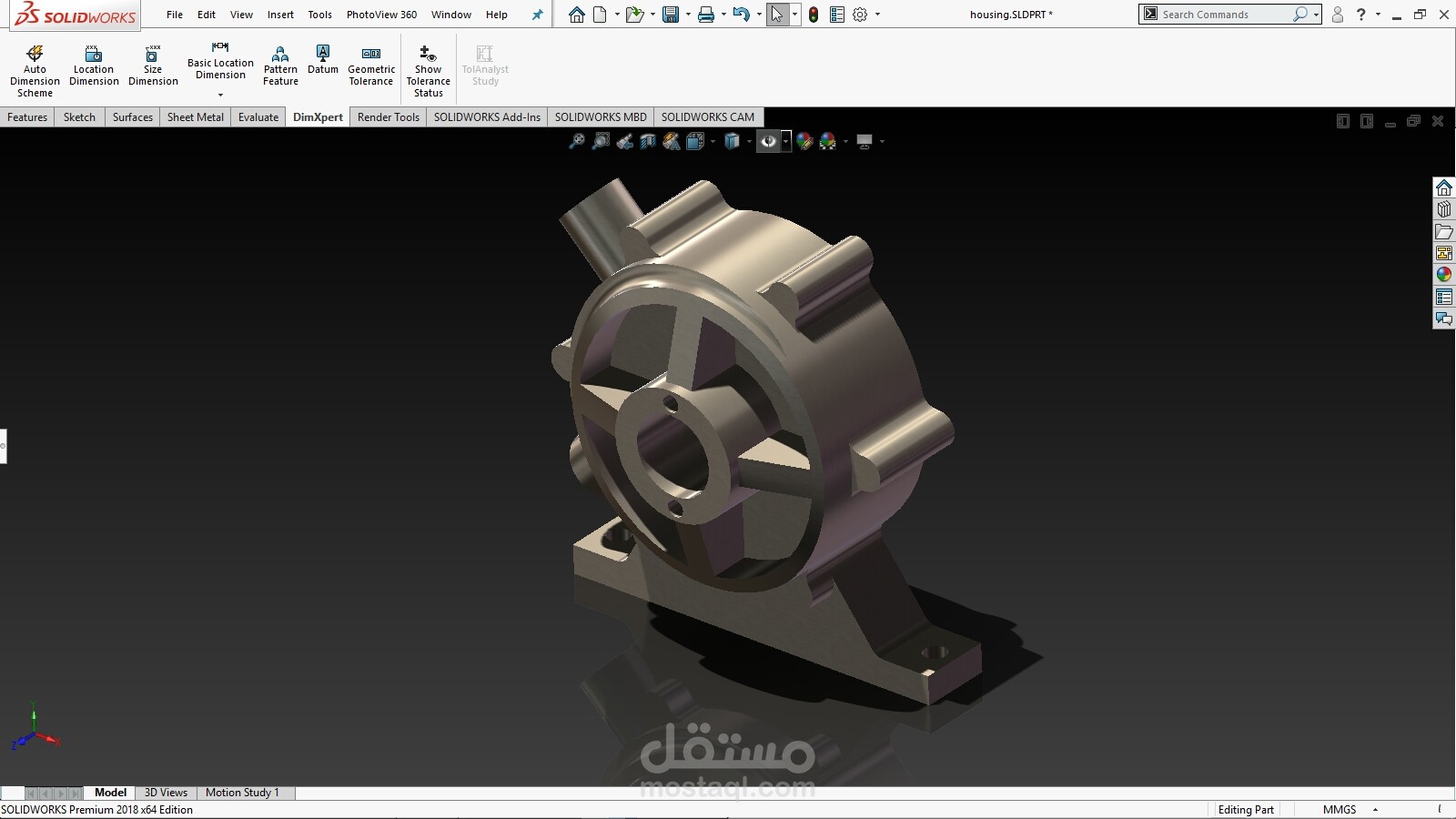Expand the Basic Location Dimension dropdown arrow
Screen dimensions: 1456x819
pos(220,95)
